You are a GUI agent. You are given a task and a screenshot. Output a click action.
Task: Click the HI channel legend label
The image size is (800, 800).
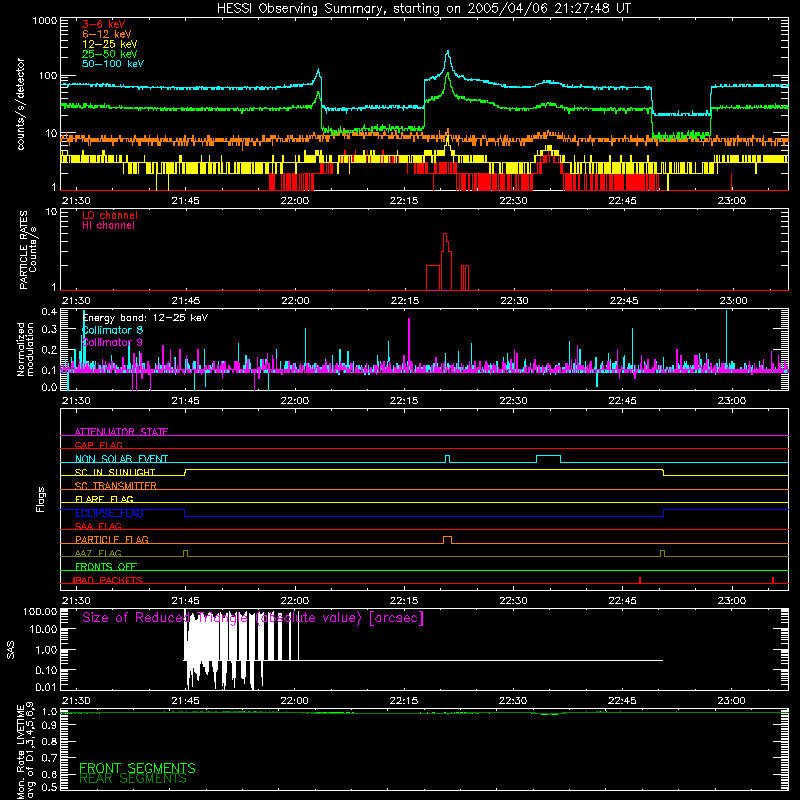108,226
